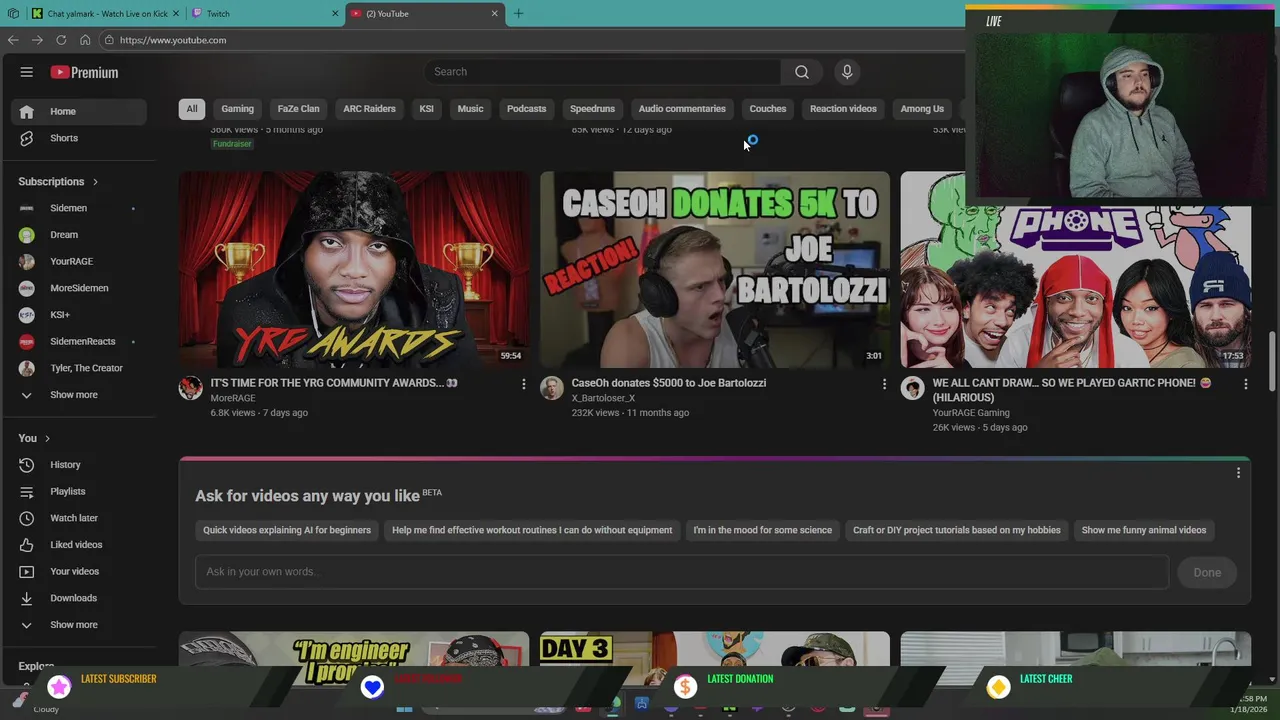The height and width of the screenshot is (720, 1280).
Task: Click the browser address bar URL
Action: click(173, 40)
